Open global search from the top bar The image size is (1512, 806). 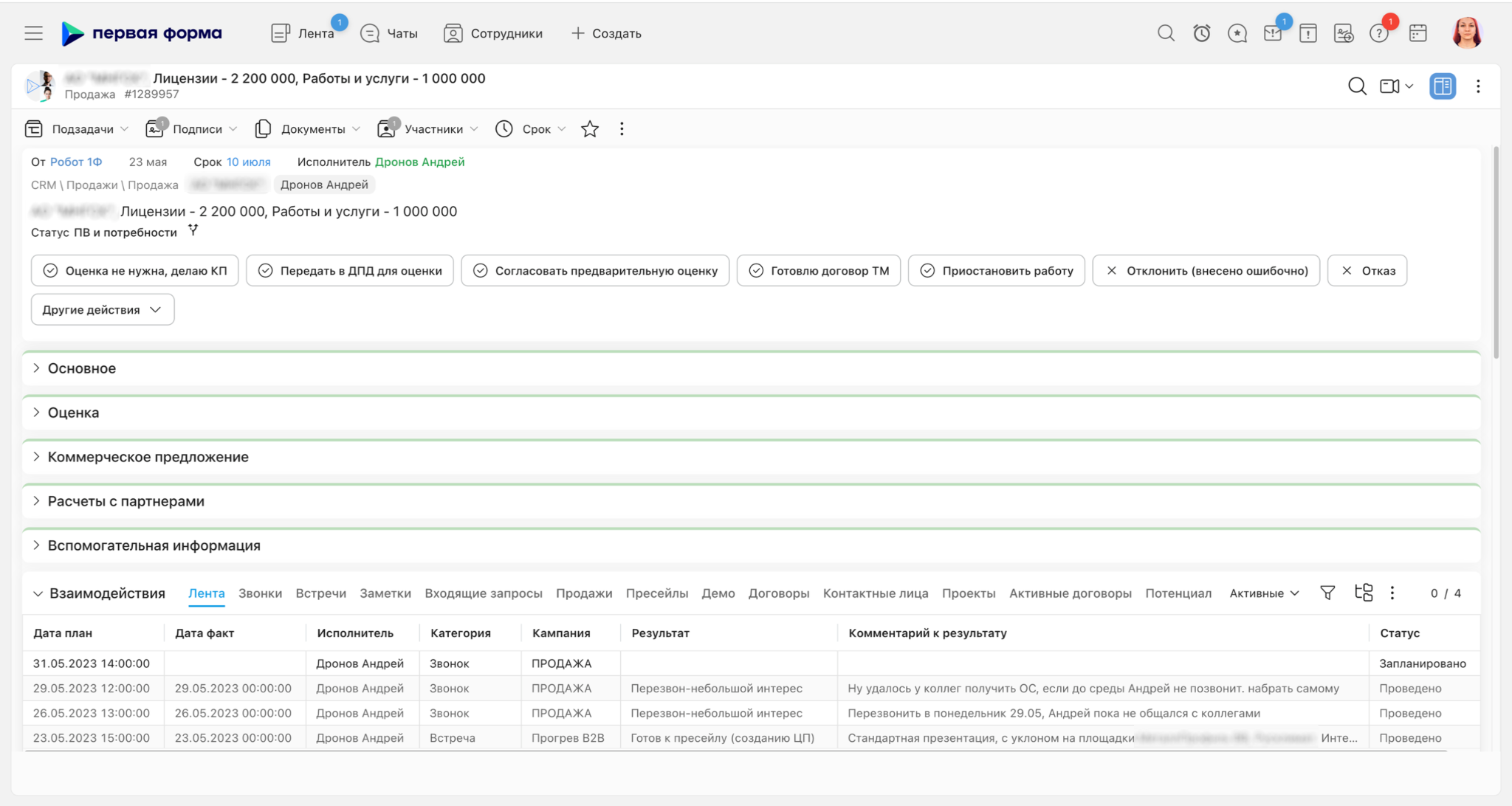1166,32
